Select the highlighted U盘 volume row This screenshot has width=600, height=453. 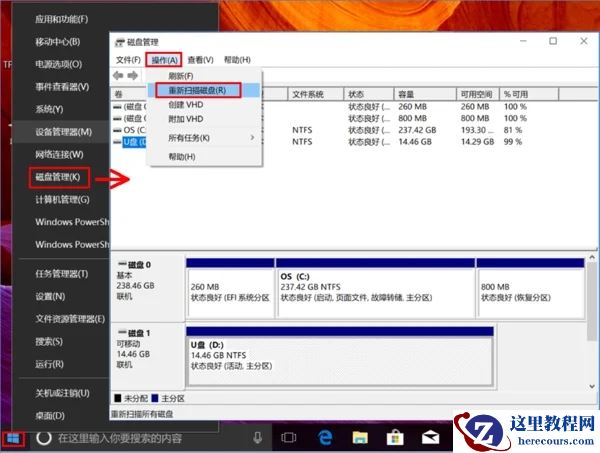click(134, 142)
